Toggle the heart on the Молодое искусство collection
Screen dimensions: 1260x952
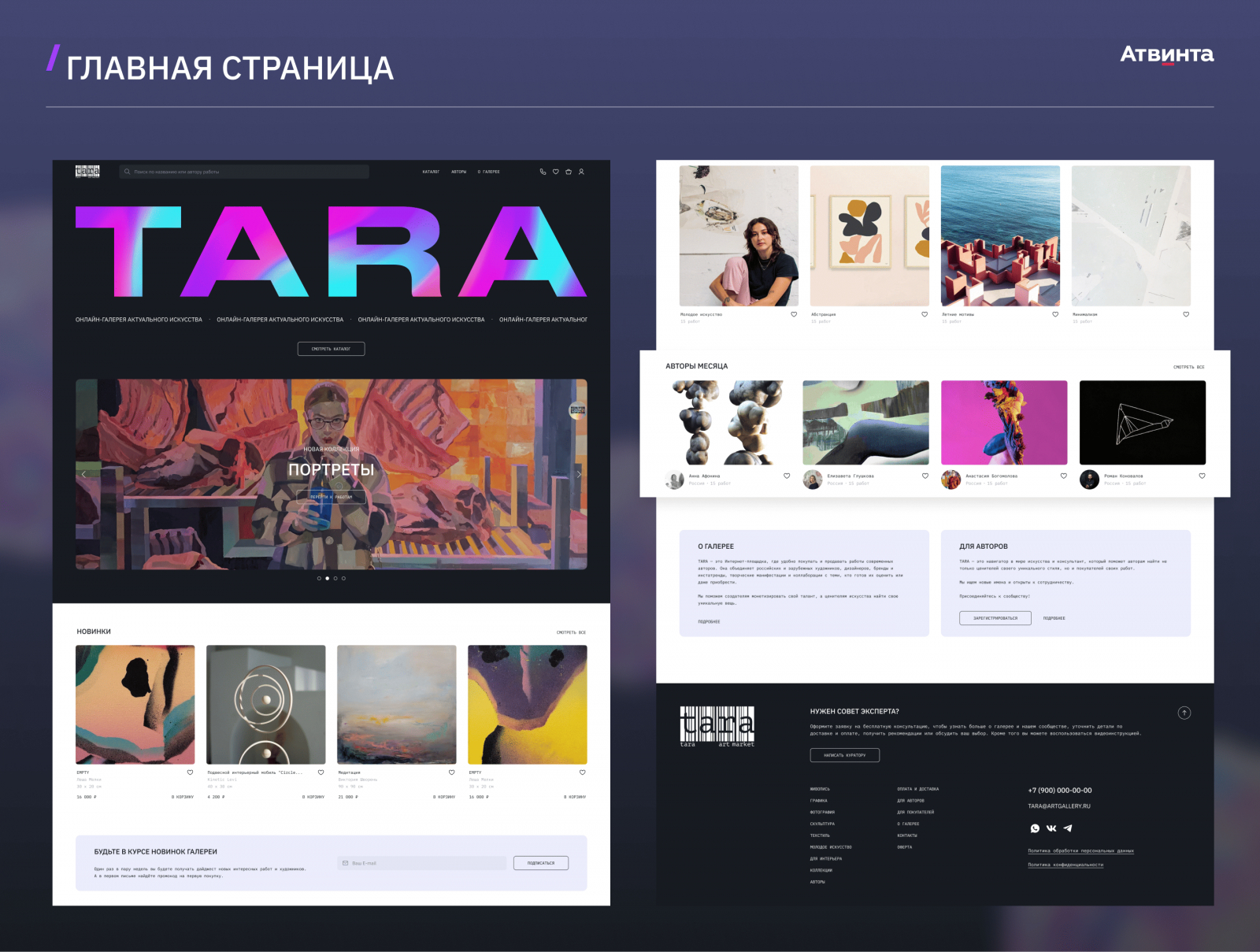coord(794,314)
